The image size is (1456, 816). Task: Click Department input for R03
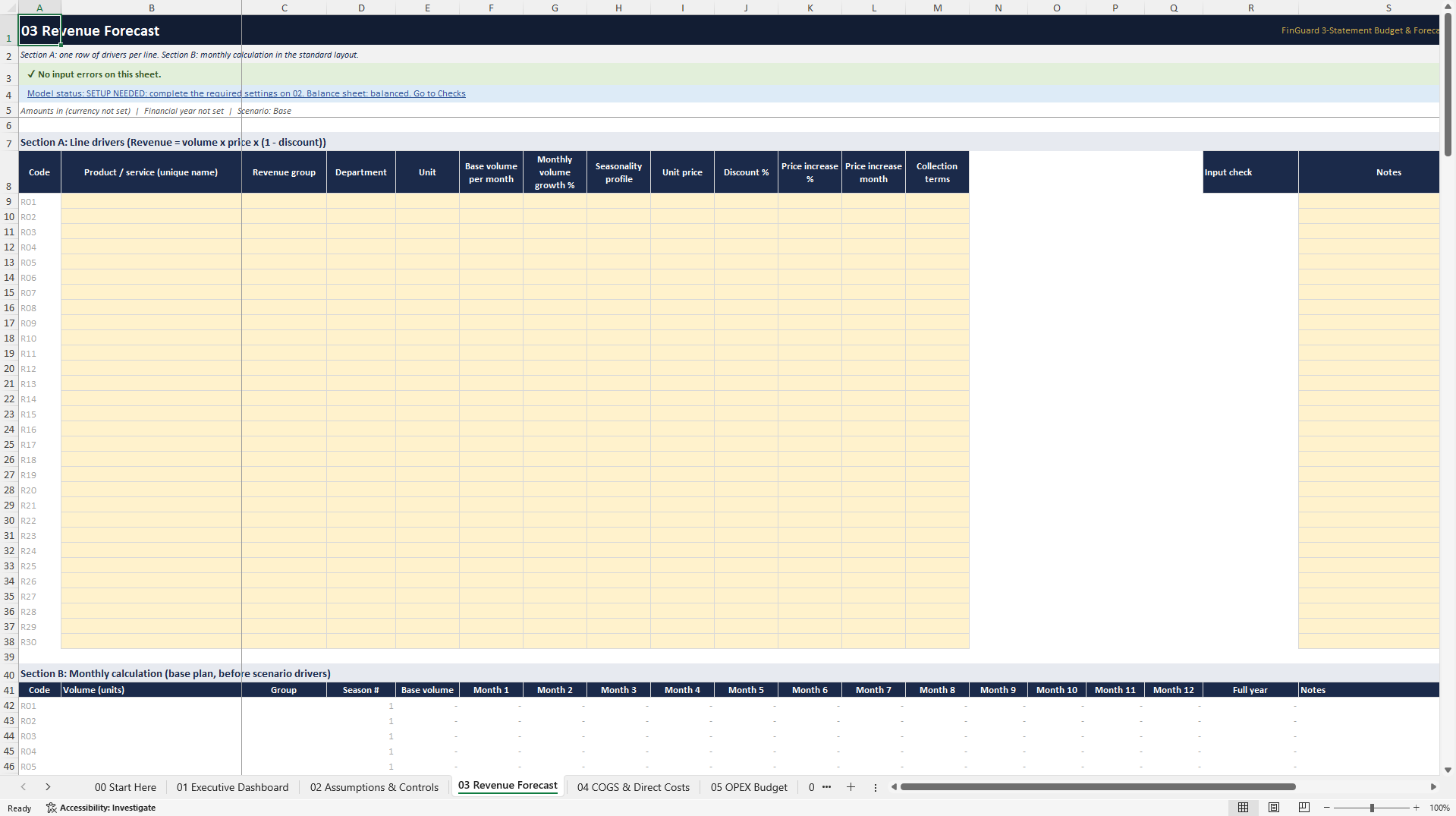click(361, 232)
